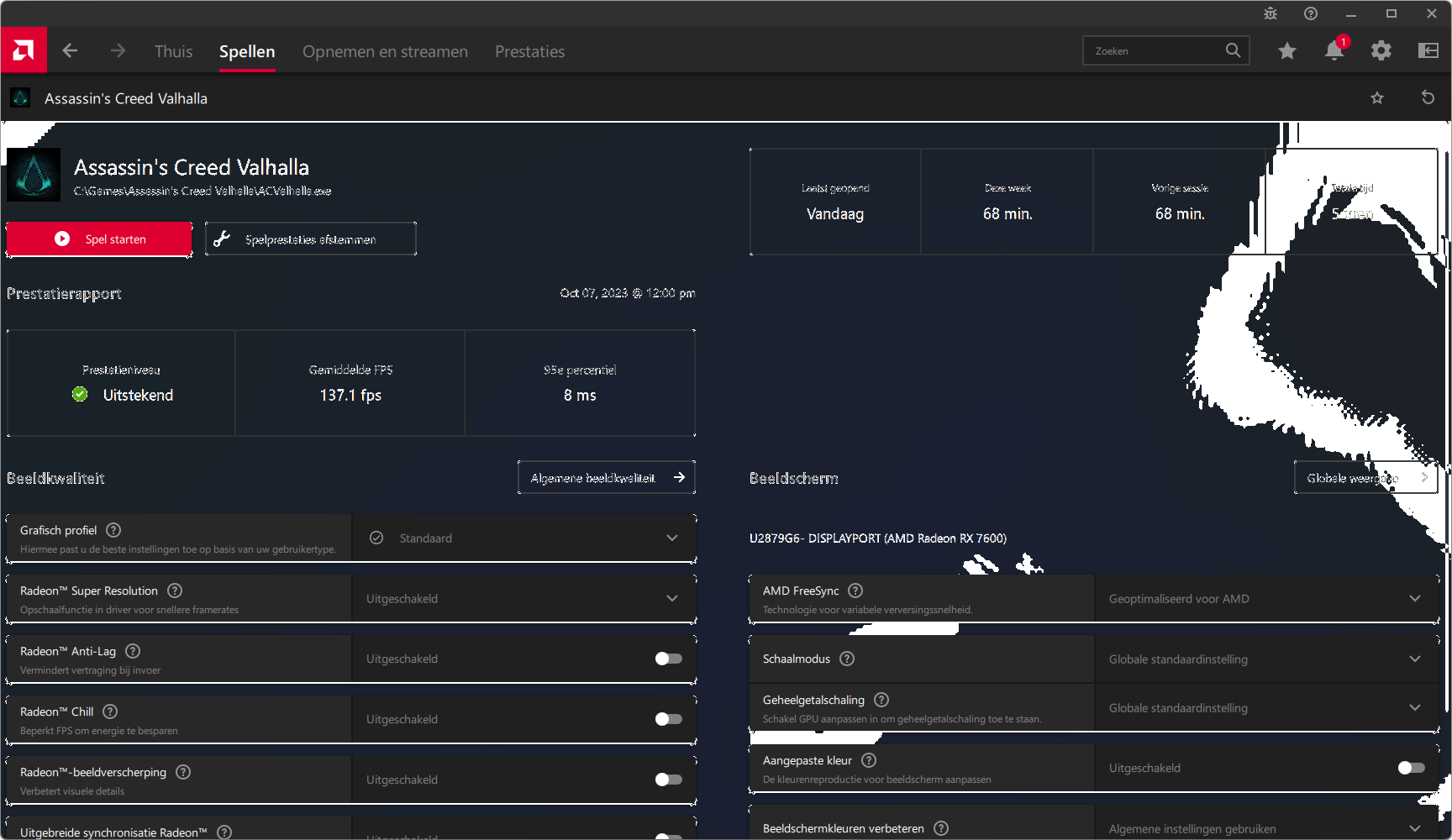Open the notifications bell
This screenshot has height=840, width=1452.
click(1334, 51)
